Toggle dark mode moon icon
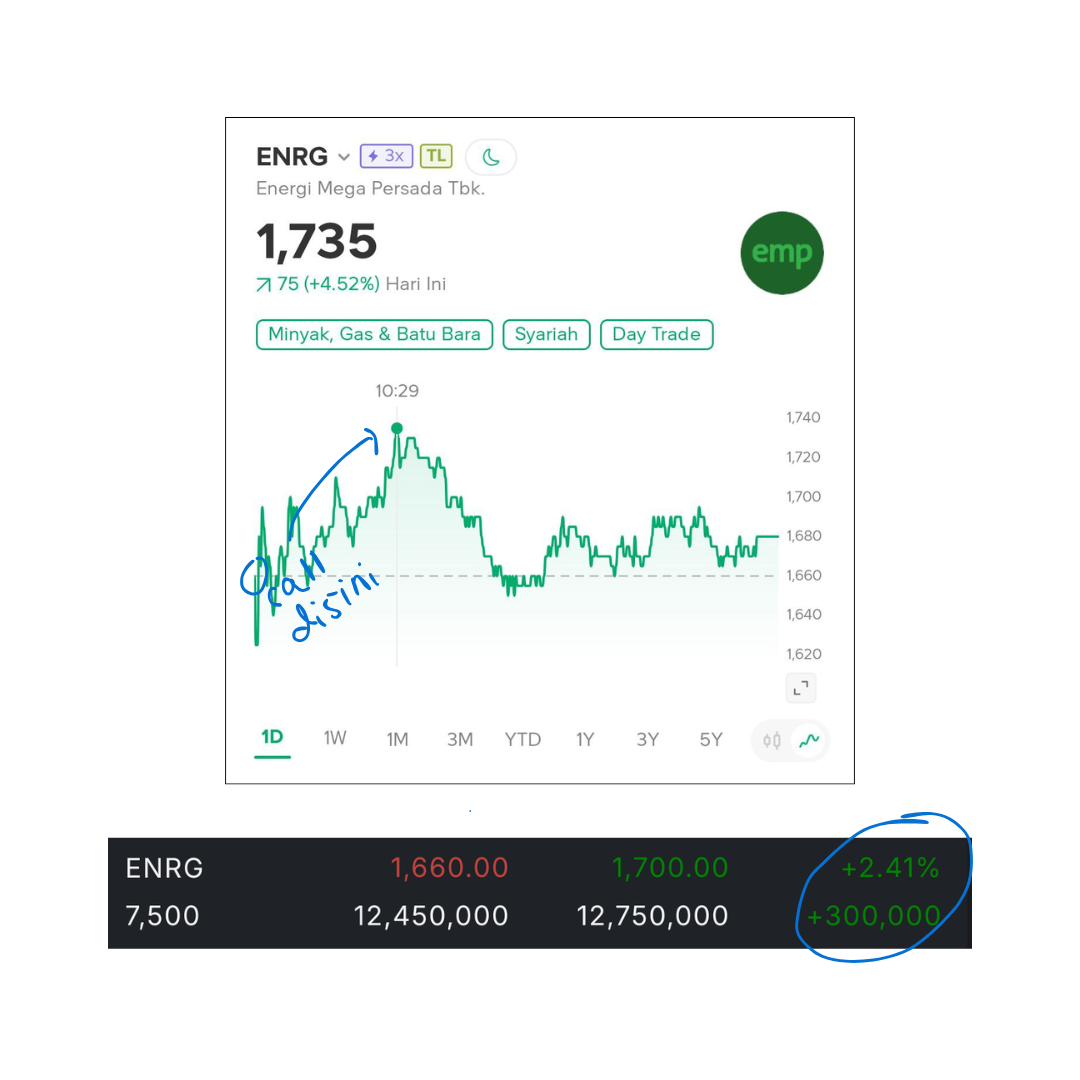1080x1080 pixels. [x=491, y=157]
